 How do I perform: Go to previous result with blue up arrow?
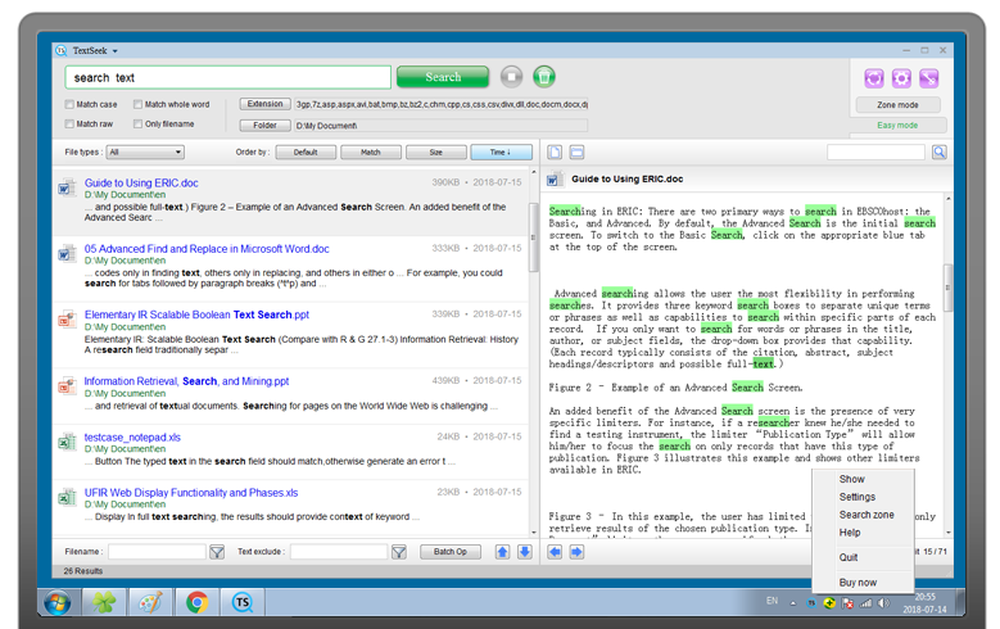click(503, 552)
